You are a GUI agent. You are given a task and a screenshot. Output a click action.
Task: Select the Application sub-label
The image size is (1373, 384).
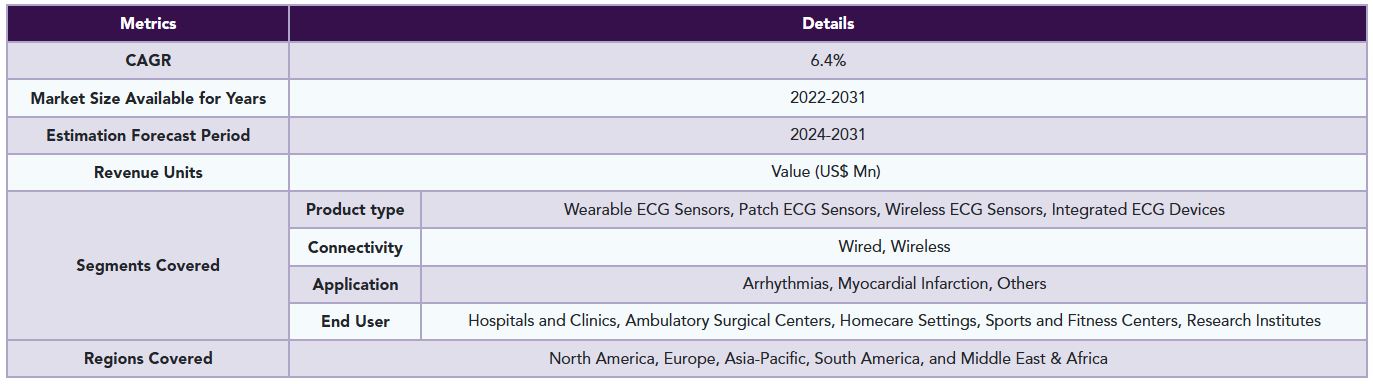point(355,284)
